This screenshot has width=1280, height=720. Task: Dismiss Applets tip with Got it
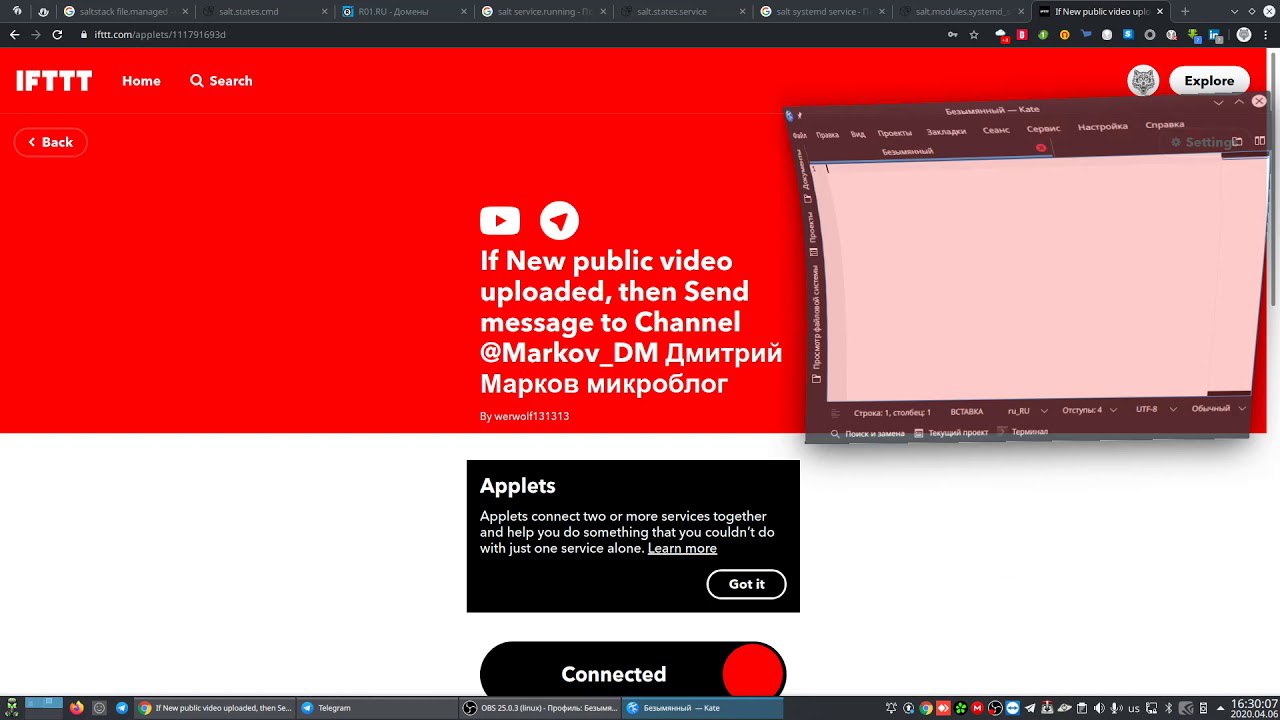pos(746,584)
